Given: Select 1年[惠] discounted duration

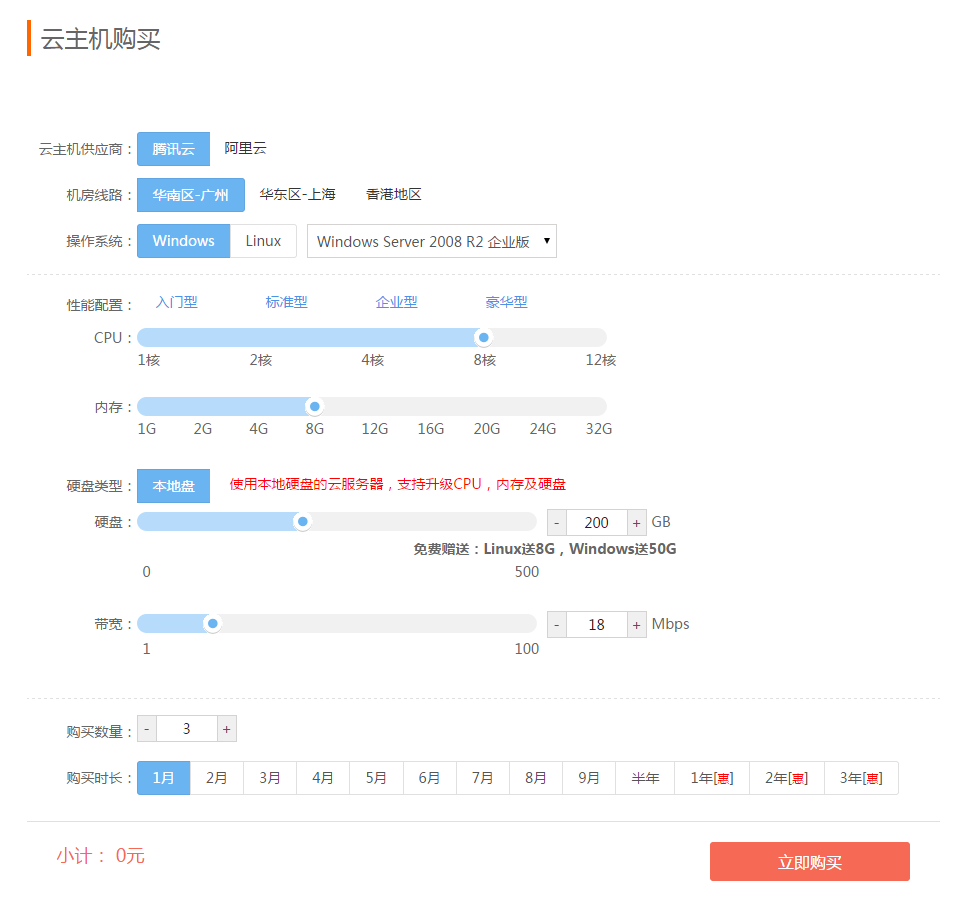Looking at the screenshot, I should click(712, 778).
